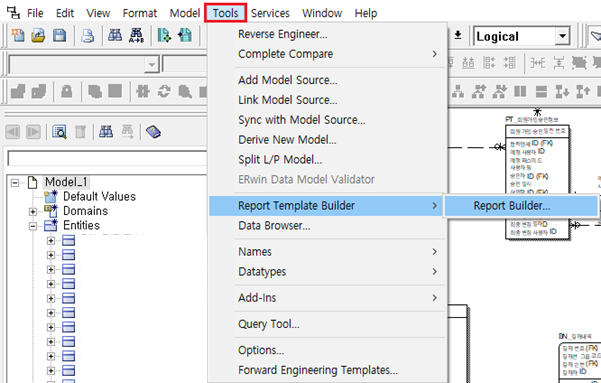The width and height of the screenshot is (601, 383).
Task: Open help with the blue question-mark book icon
Action: (153, 132)
